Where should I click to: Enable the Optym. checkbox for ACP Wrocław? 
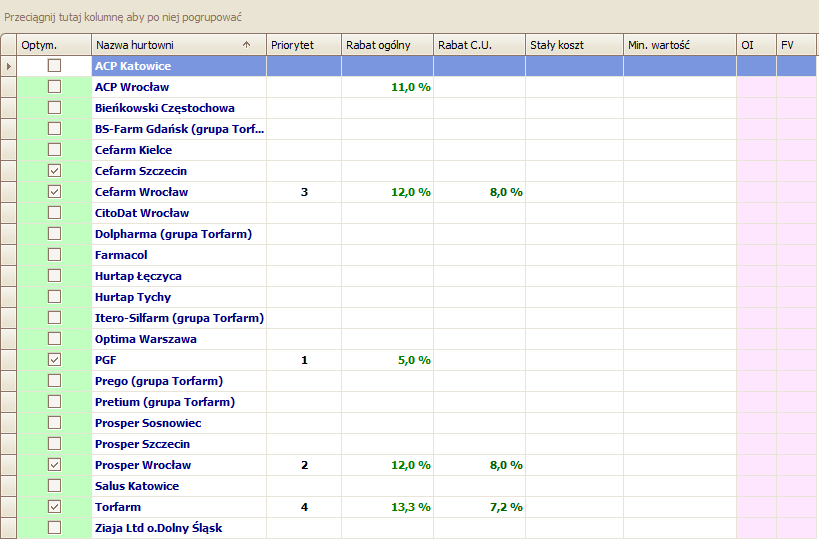point(55,87)
